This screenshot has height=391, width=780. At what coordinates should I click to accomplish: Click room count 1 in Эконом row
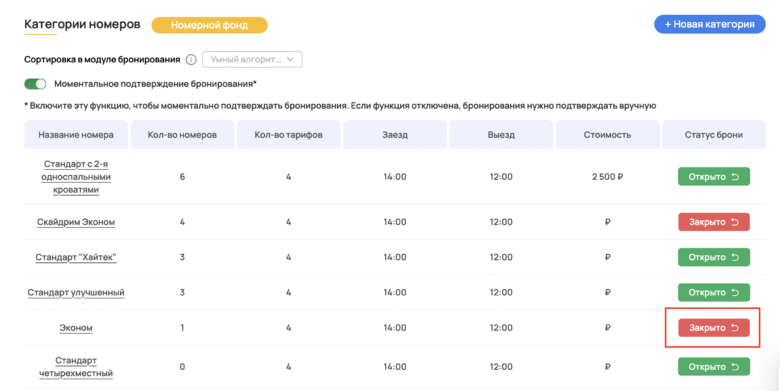point(182,328)
